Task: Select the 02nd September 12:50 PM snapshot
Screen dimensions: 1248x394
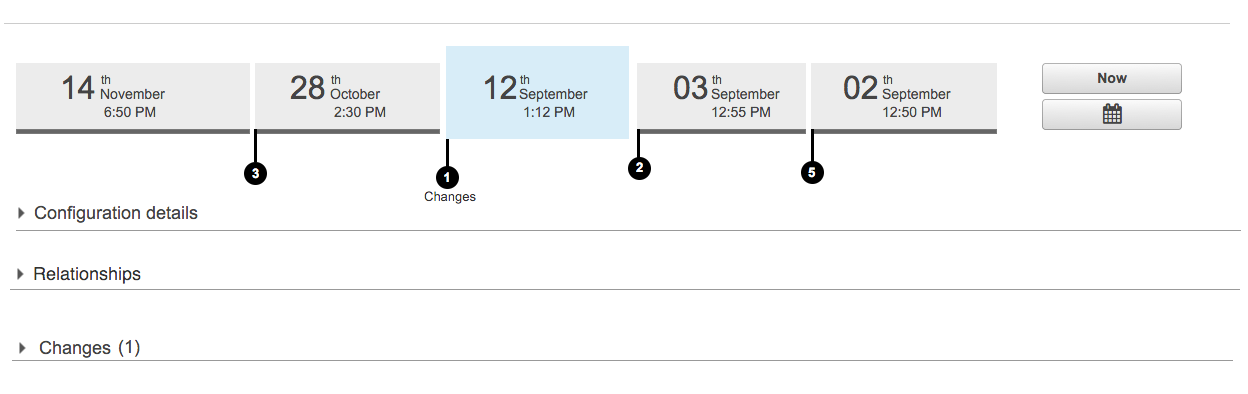Action: coord(903,98)
